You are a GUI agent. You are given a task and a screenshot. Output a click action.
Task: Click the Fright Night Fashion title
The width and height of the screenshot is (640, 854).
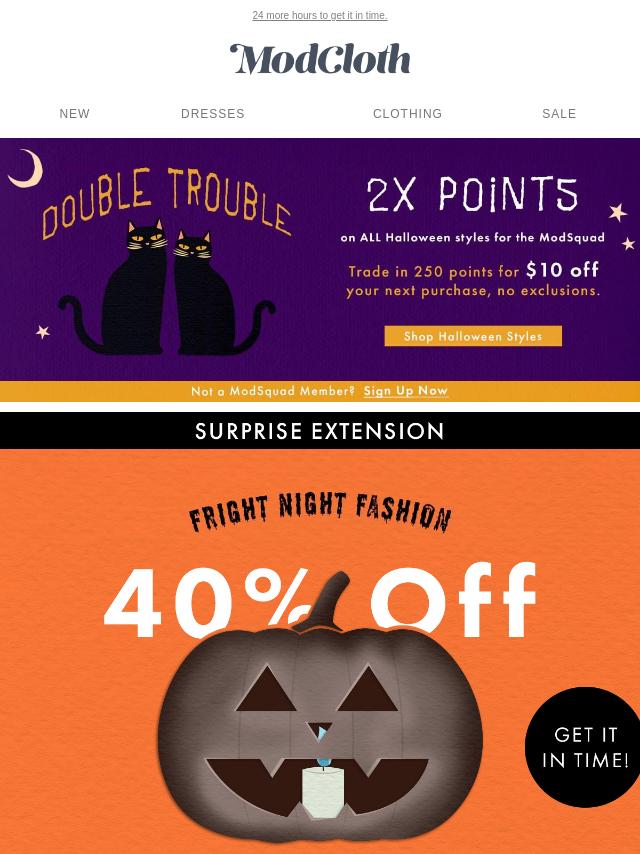320,511
